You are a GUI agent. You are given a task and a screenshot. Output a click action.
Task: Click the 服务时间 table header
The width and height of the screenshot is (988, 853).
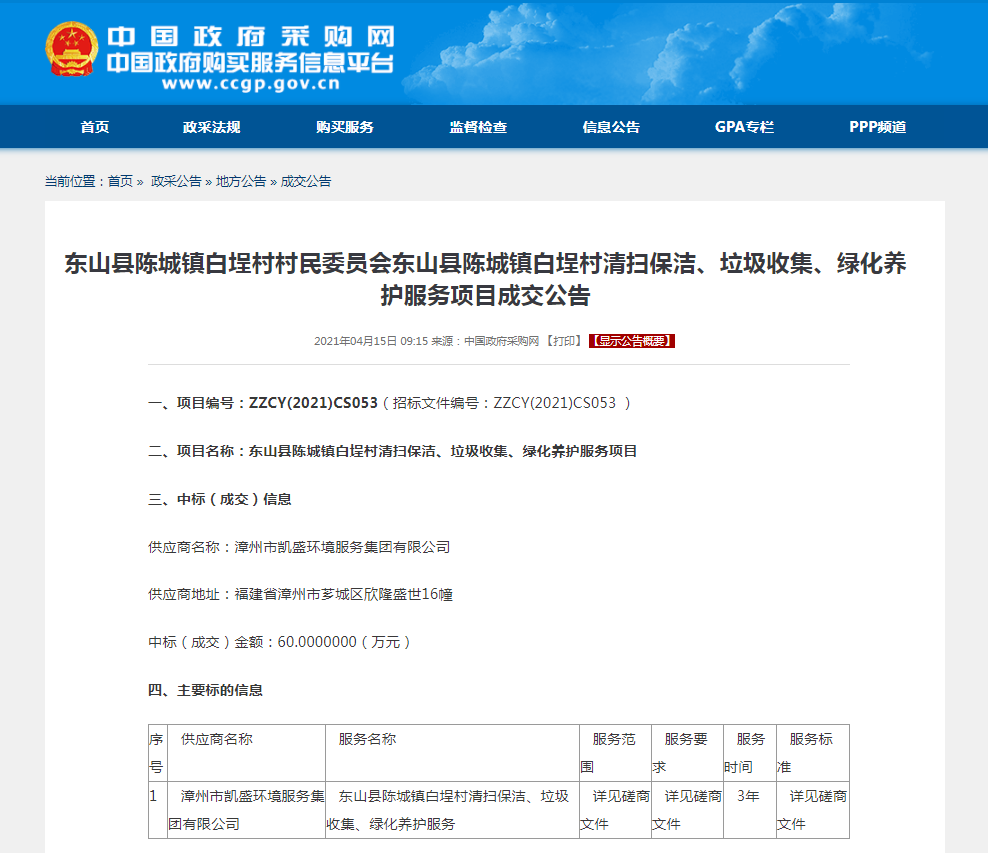point(750,753)
